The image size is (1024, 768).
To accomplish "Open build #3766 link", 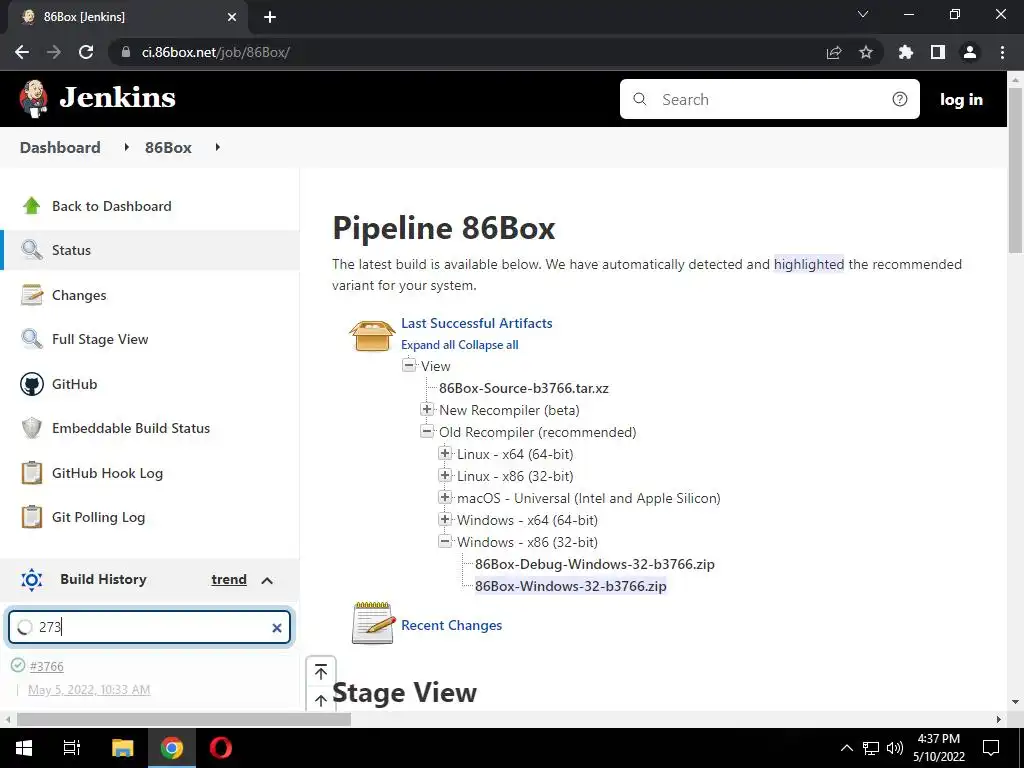I will [x=46, y=666].
